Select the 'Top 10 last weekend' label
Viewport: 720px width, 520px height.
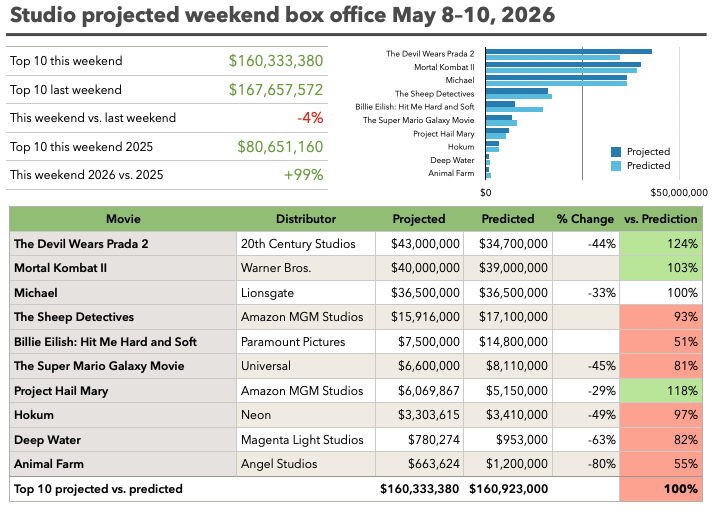[x=66, y=90]
